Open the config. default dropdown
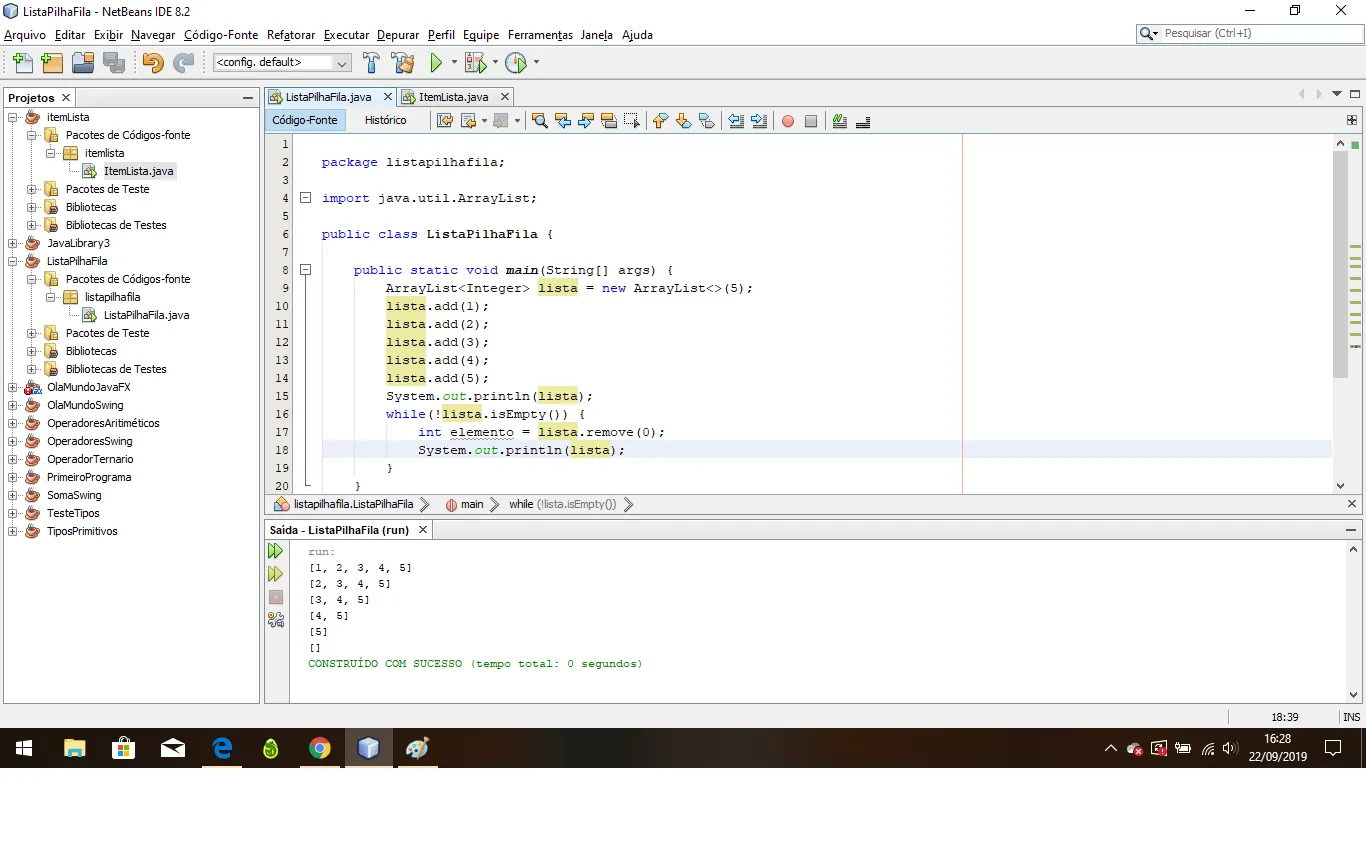The height and width of the screenshot is (858, 1366). 281,63
